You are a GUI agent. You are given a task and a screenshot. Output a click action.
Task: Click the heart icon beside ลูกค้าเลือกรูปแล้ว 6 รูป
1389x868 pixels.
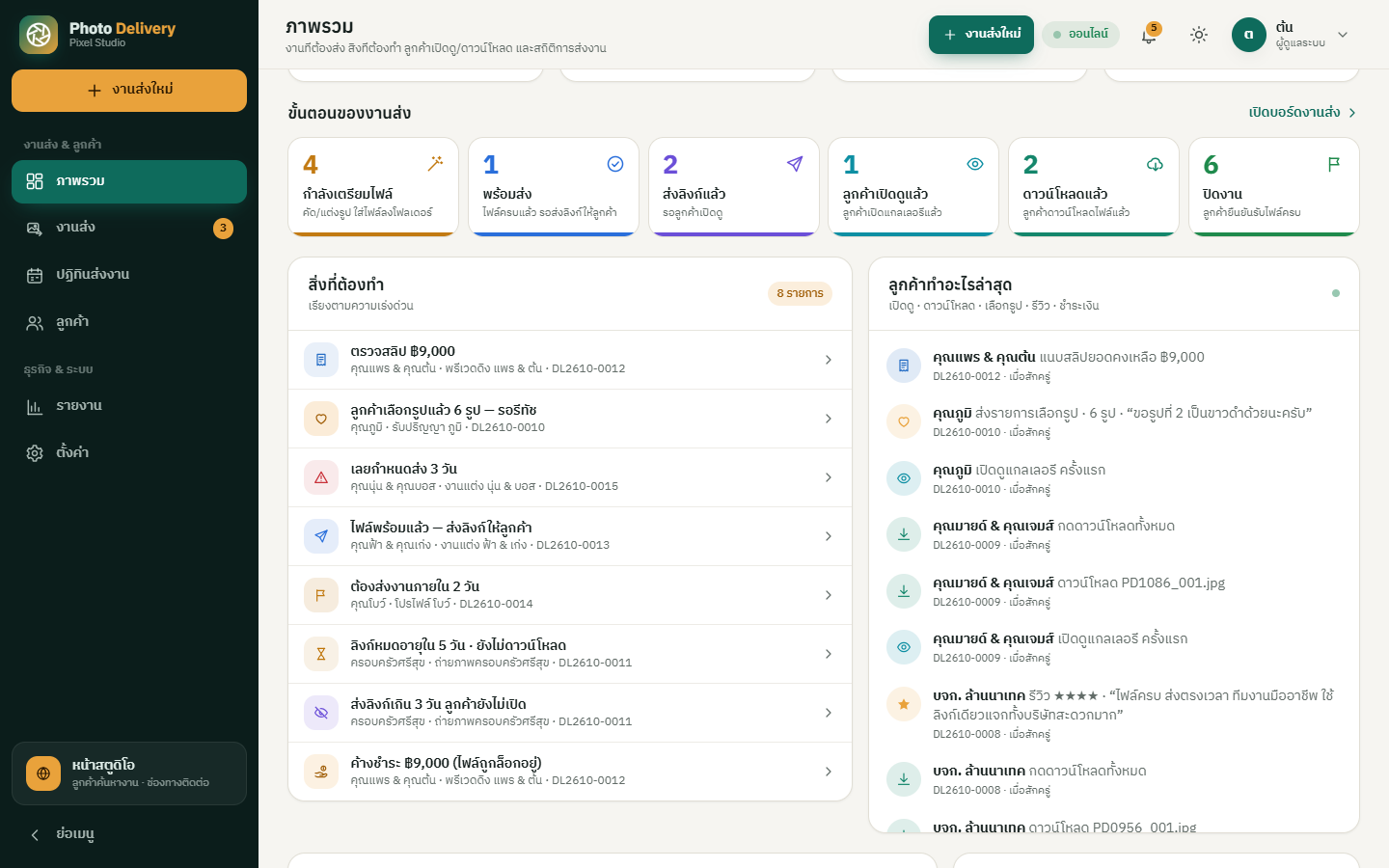pyautogui.click(x=321, y=419)
